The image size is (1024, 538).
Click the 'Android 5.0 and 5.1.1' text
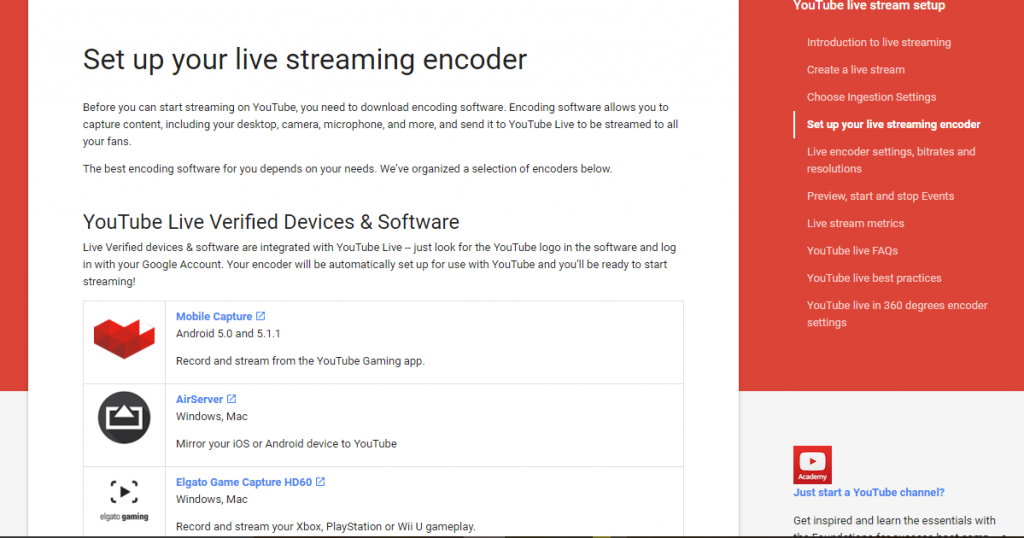[x=228, y=334]
